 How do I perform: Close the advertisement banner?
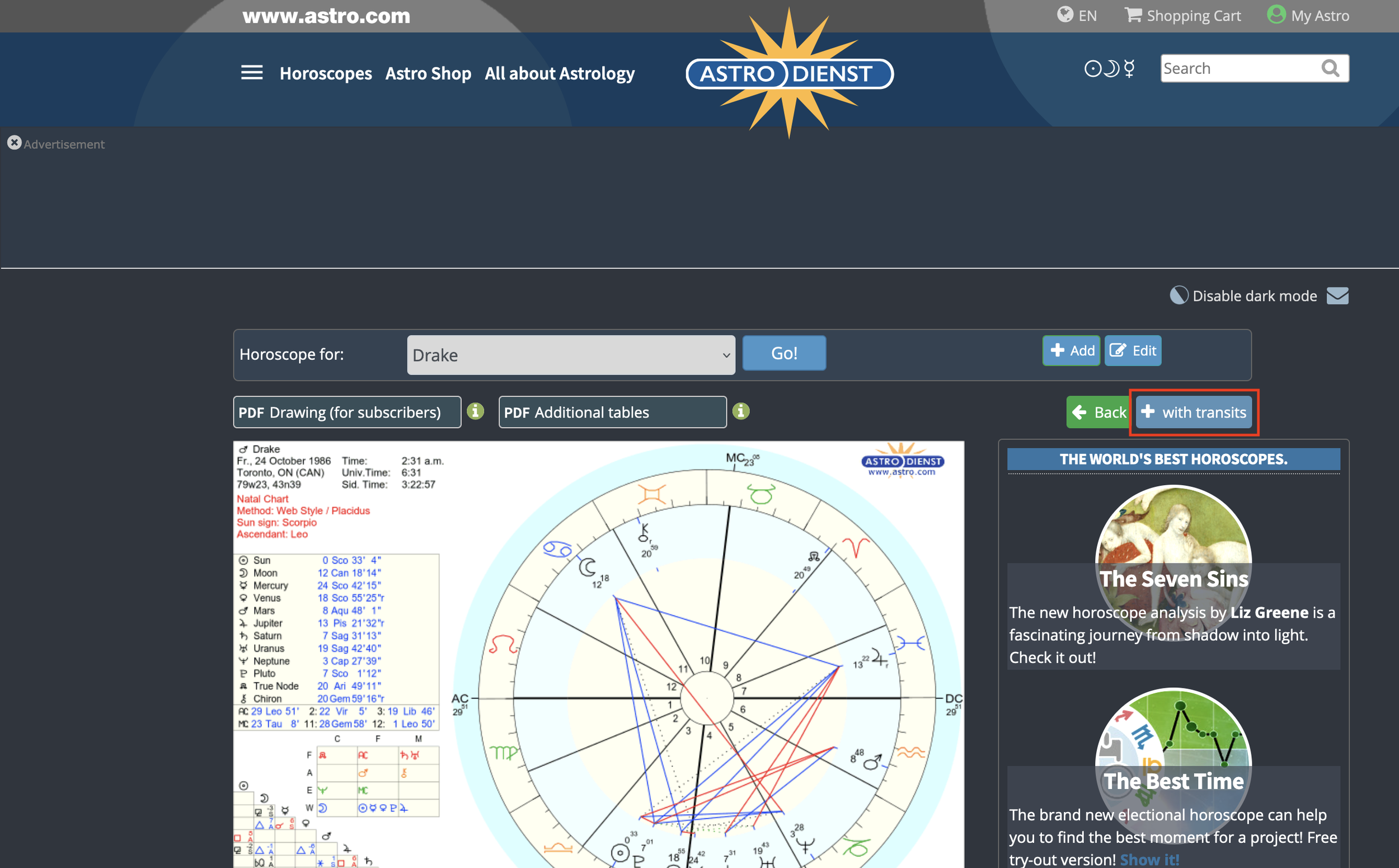[15, 143]
